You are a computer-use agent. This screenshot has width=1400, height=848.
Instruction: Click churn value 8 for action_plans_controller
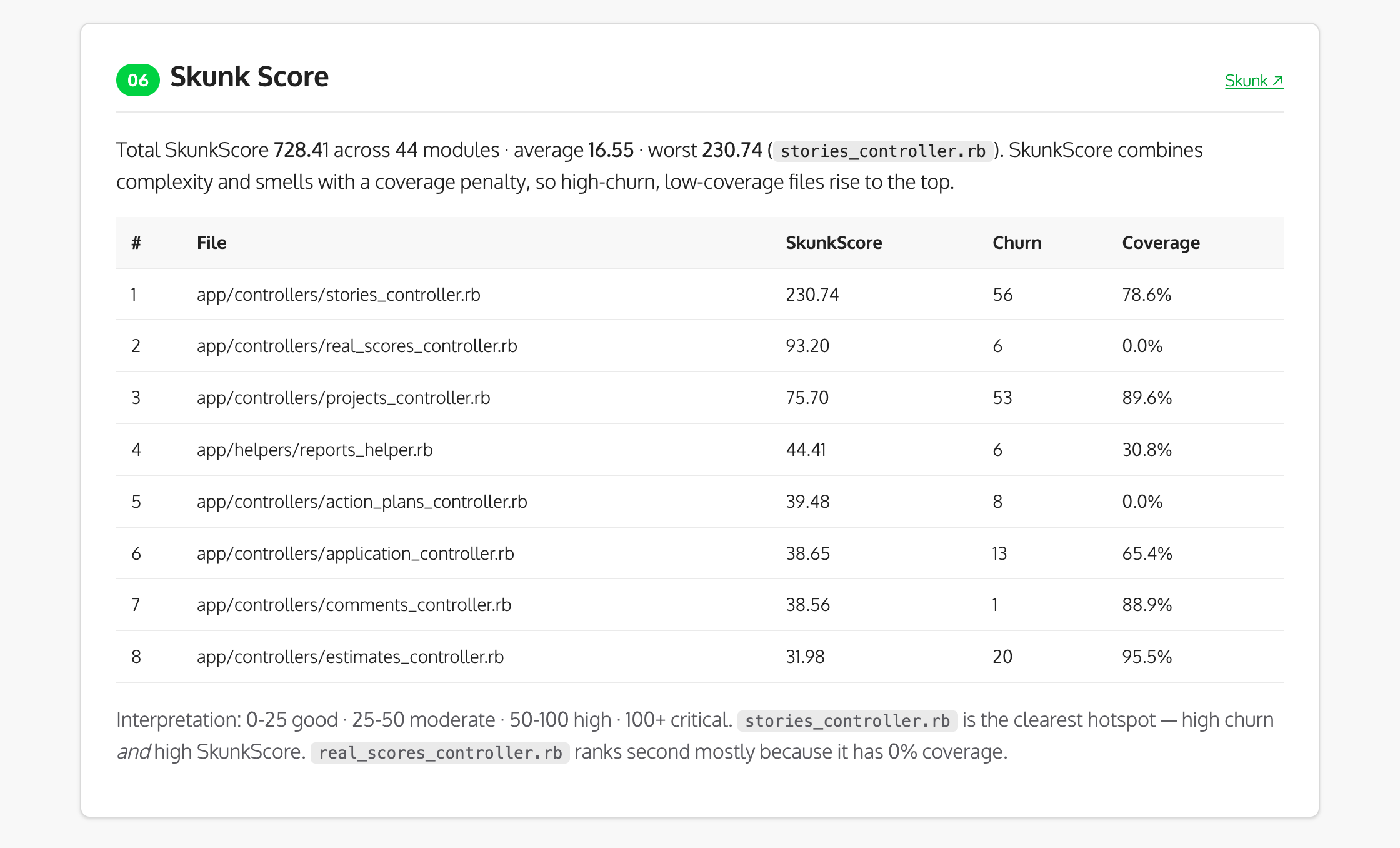pos(997,502)
